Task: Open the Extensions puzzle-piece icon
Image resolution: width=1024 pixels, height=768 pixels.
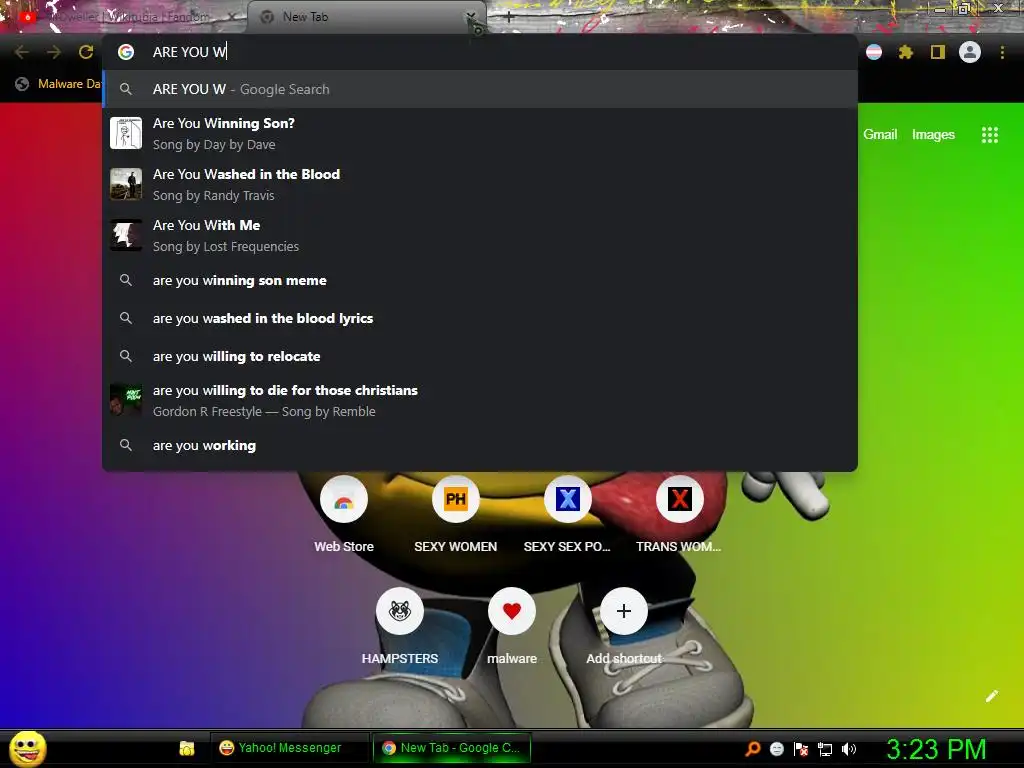Action: (x=905, y=52)
